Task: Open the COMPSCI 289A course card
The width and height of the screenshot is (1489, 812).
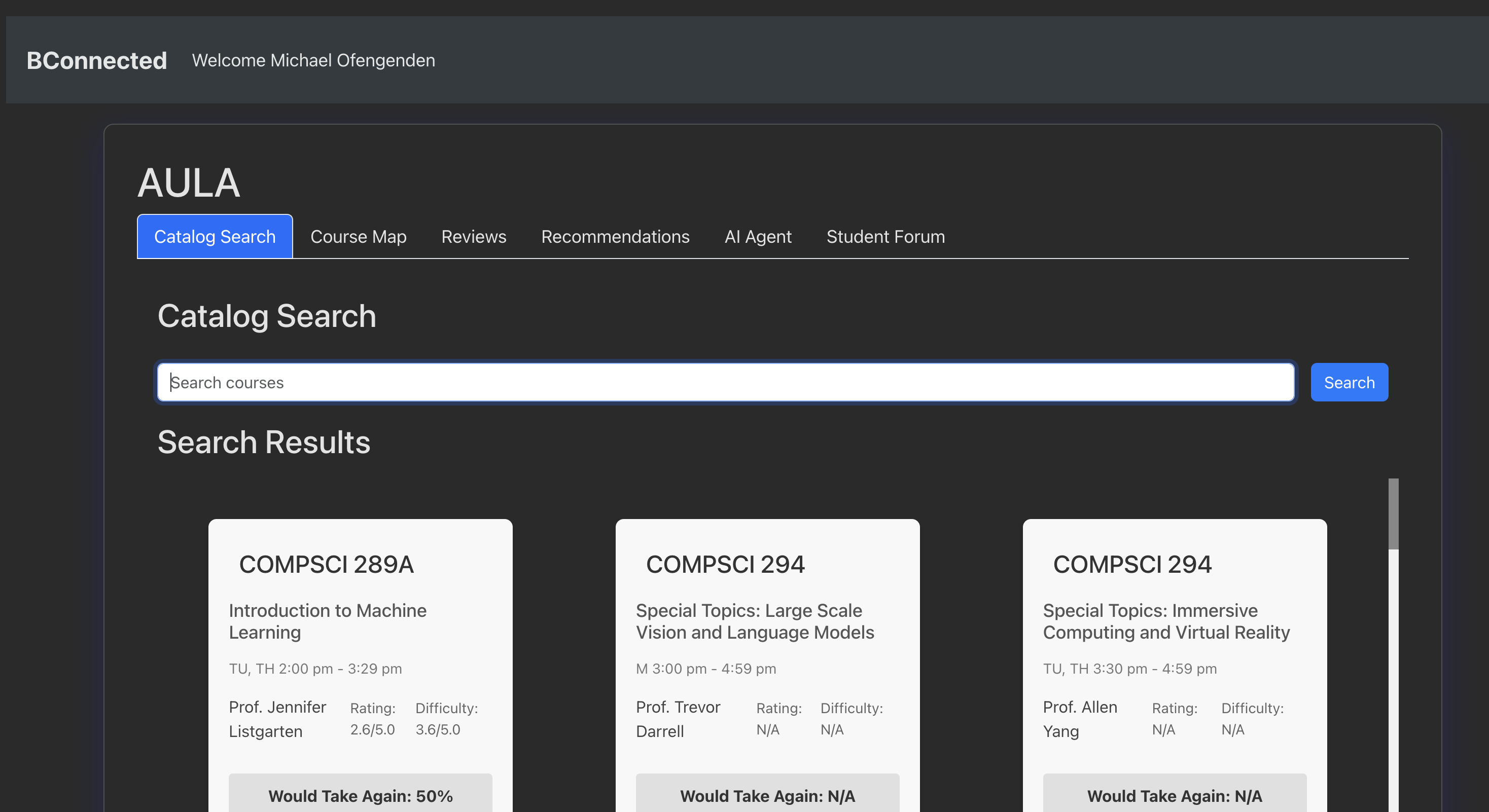Action: [326, 564]
